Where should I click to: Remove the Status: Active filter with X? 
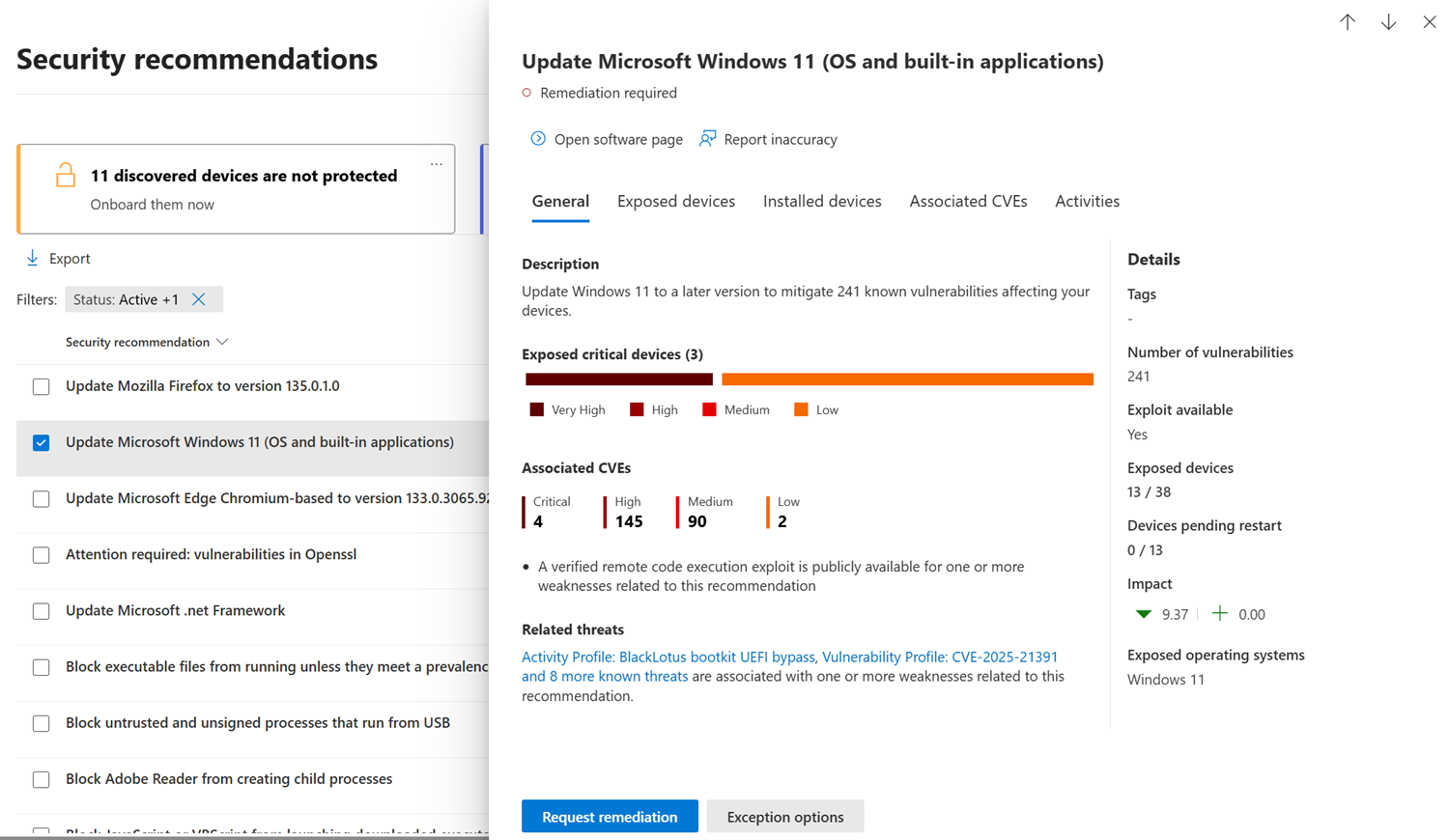point(199,299)
